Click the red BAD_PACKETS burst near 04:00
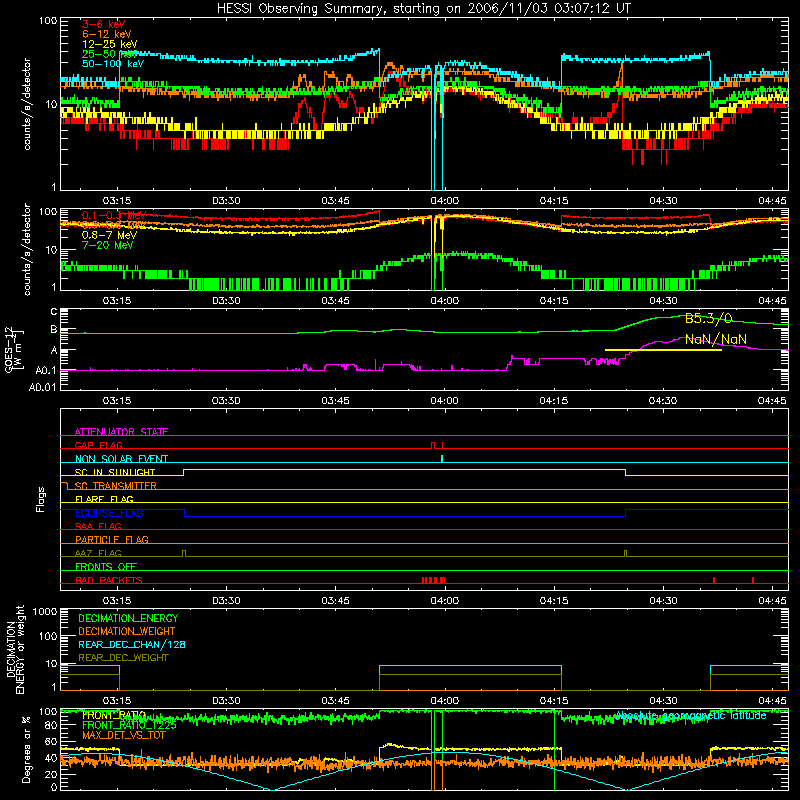The width and height of the screenshot is (800, 800). pyautogui.click(x=433, y=580)
